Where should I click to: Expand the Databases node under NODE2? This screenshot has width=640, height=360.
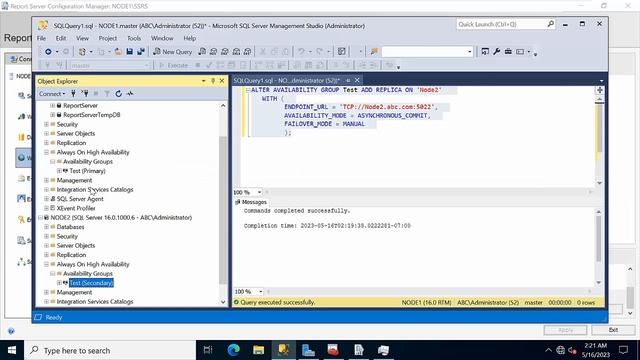pos(46,227)
